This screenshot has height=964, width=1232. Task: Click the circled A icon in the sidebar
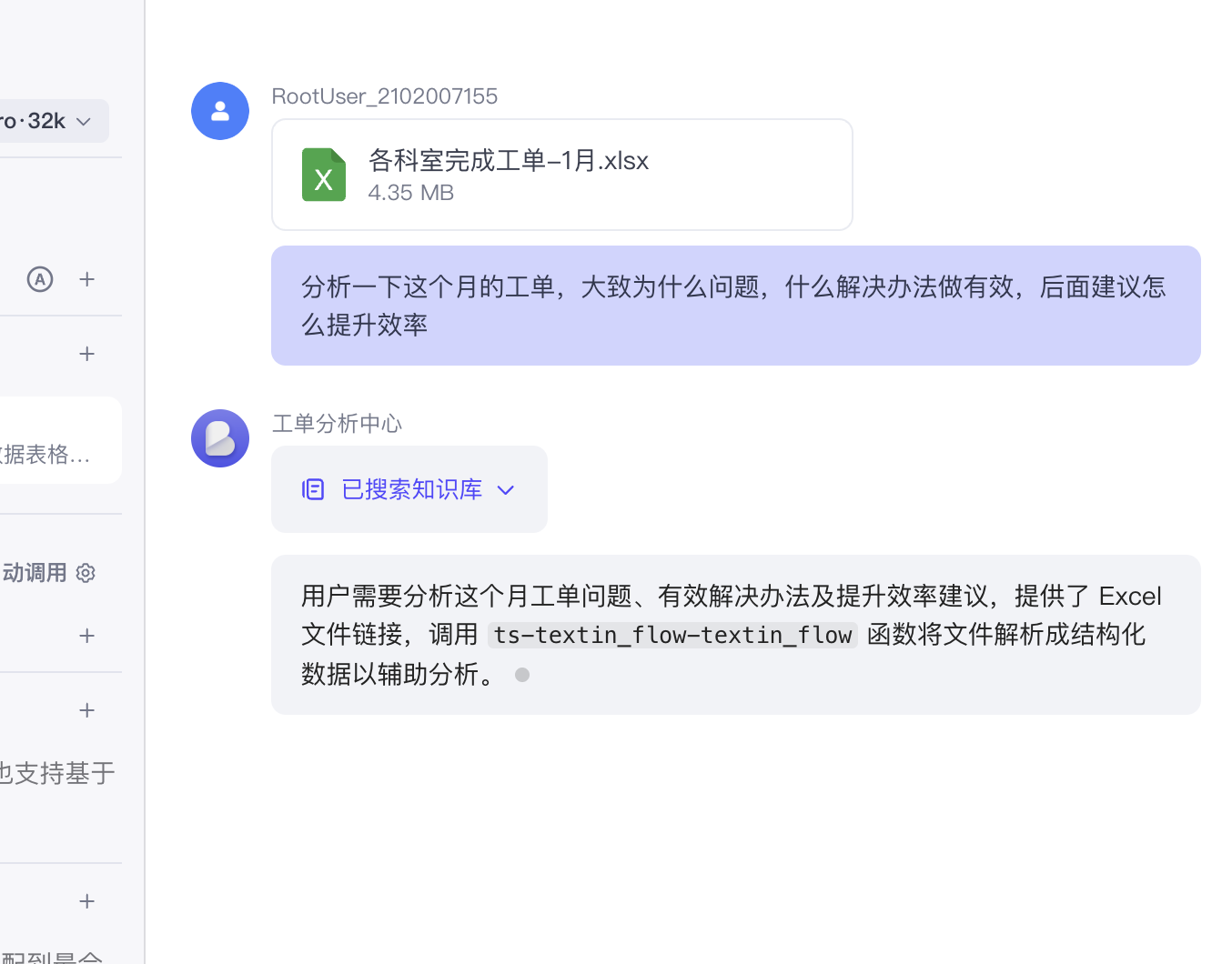[40, 279]
